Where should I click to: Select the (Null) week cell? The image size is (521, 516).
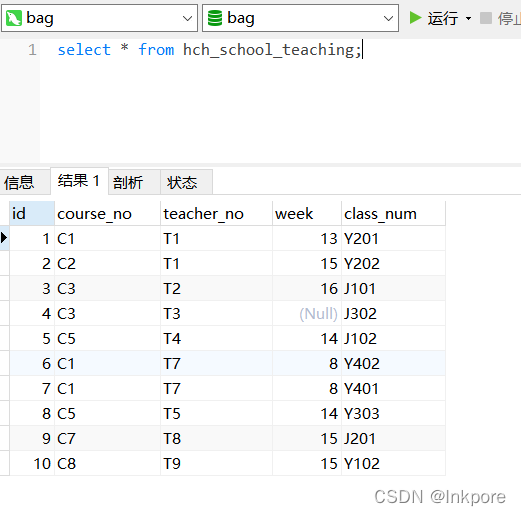pos(307,313)
